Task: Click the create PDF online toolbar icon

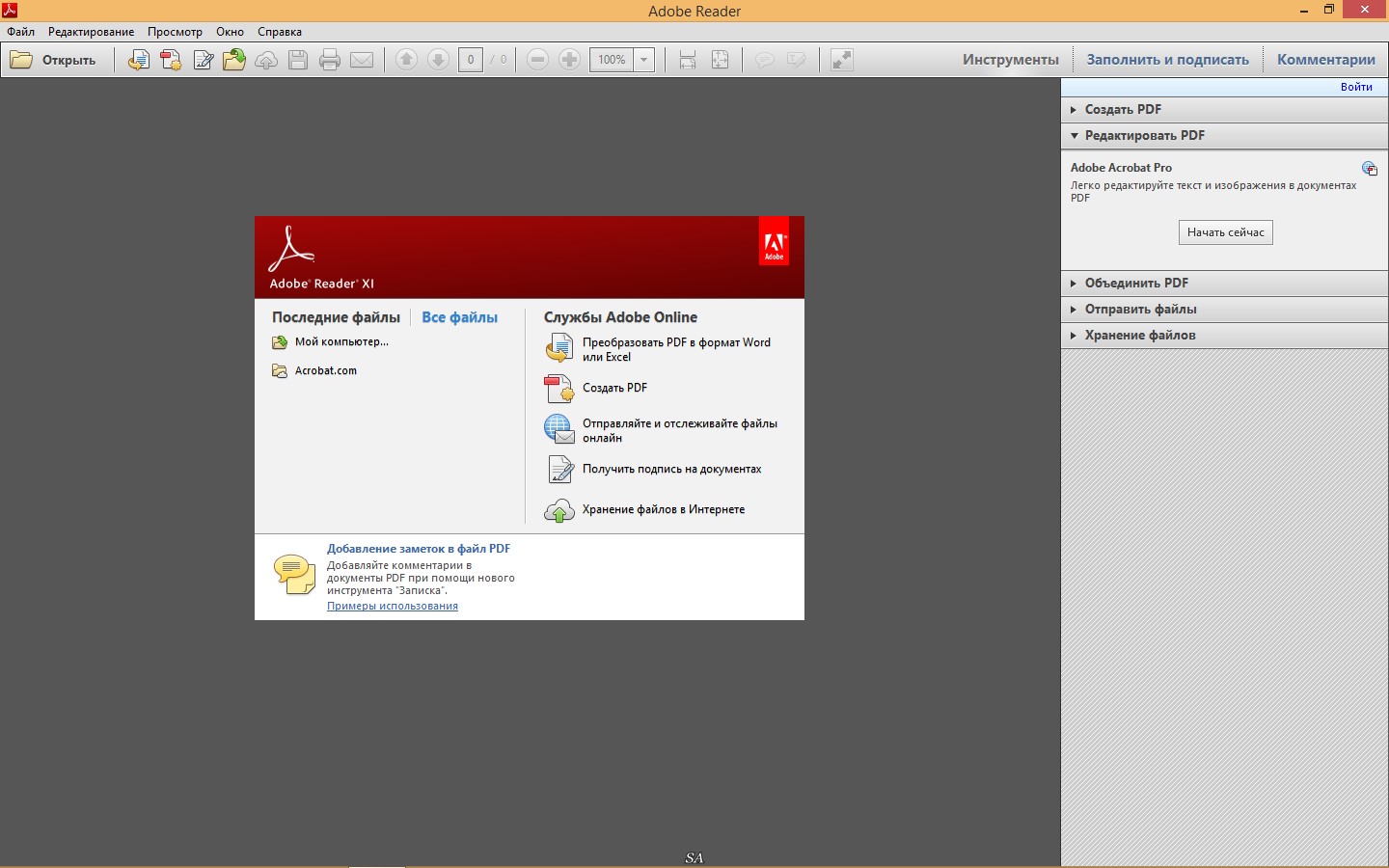Action: pos(171,60)
